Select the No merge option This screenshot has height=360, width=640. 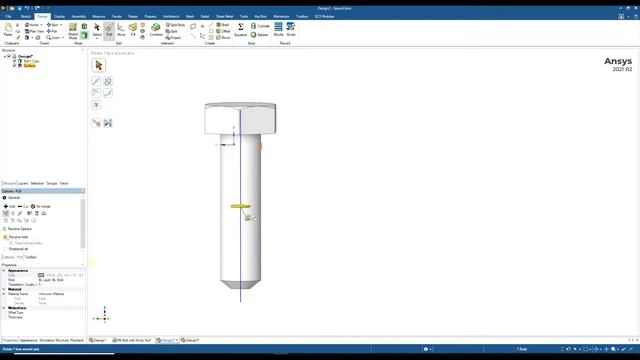[x=40, y=207]
